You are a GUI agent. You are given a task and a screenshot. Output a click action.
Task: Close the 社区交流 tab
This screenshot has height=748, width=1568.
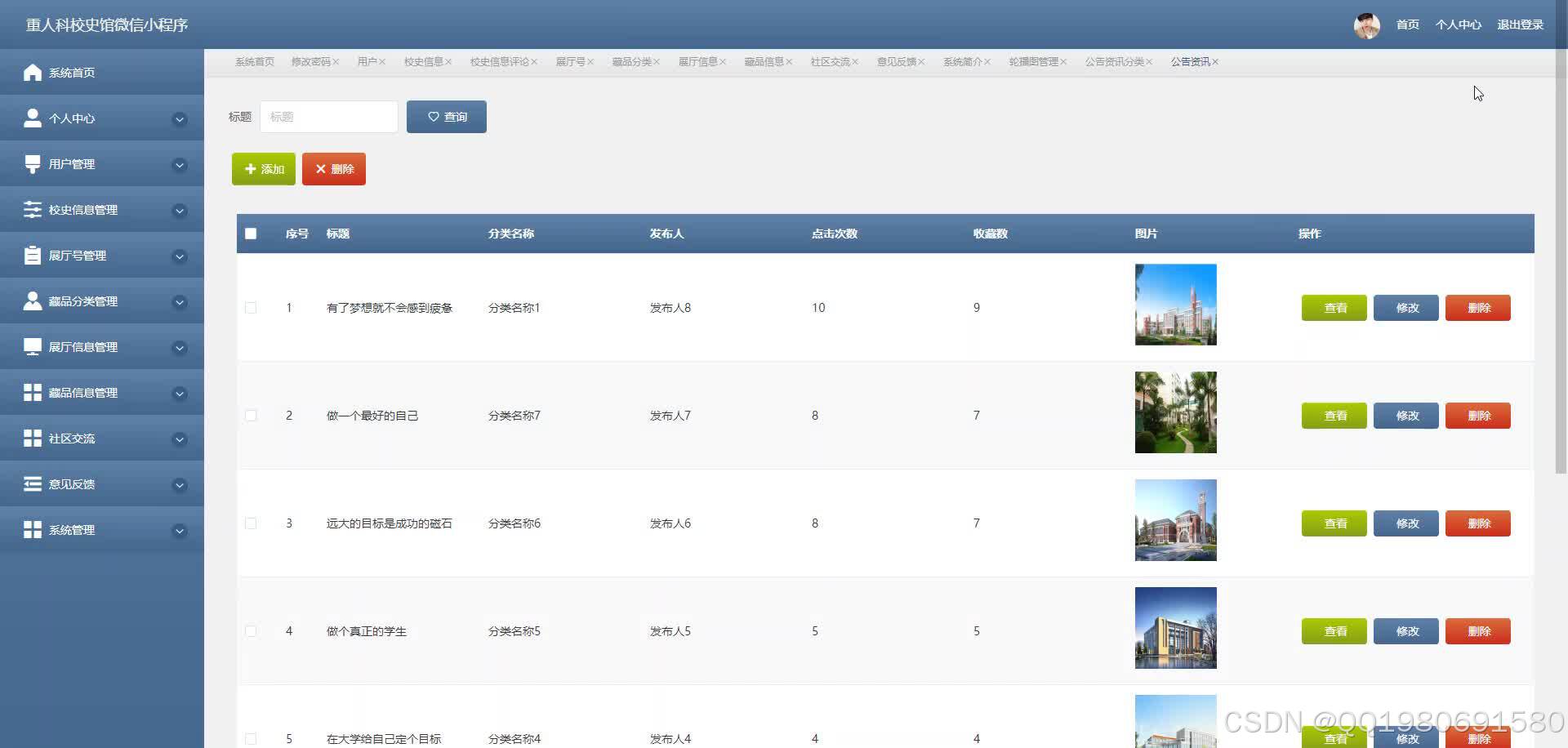click(855, 62)
